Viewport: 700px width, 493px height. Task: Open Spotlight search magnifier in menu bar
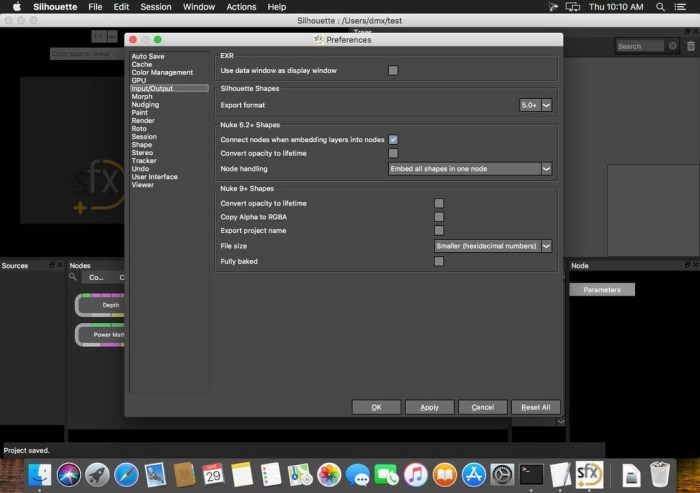[x=660, y=7]
